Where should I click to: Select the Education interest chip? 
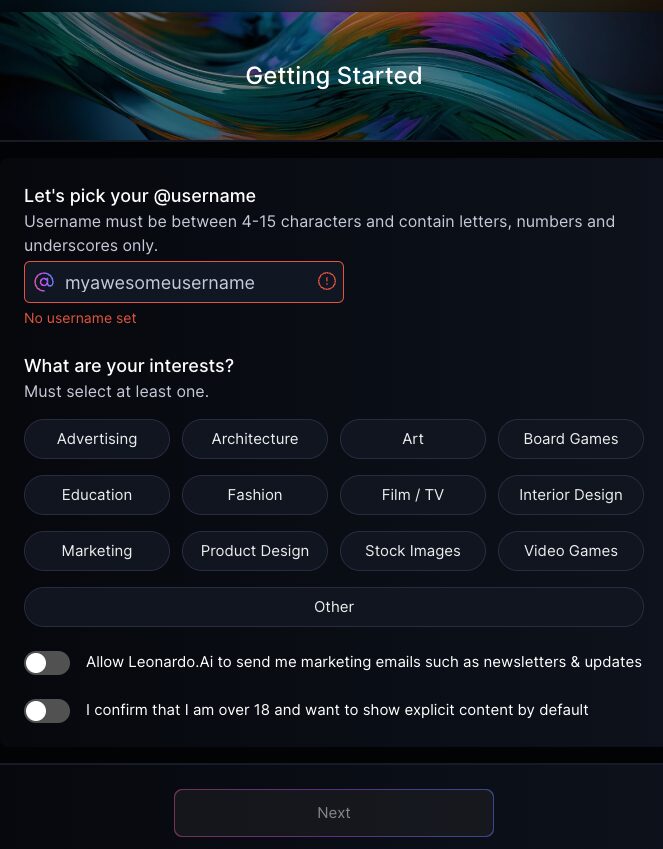[97, 495]
